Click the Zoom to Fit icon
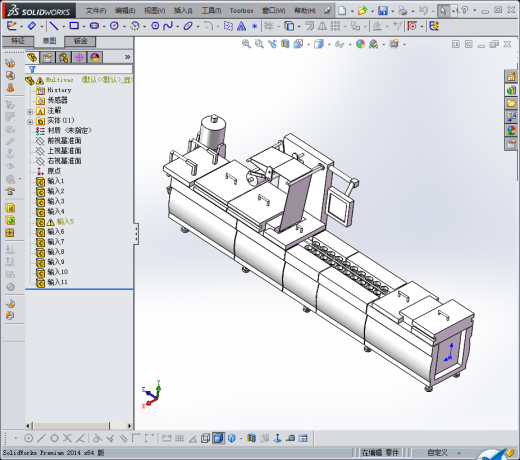The image size is (520, 460). point(246,44)
